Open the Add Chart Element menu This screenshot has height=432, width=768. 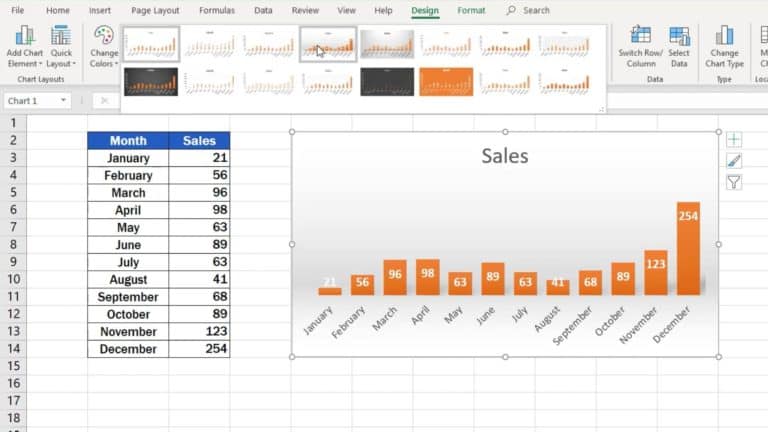tap(24, 45)
